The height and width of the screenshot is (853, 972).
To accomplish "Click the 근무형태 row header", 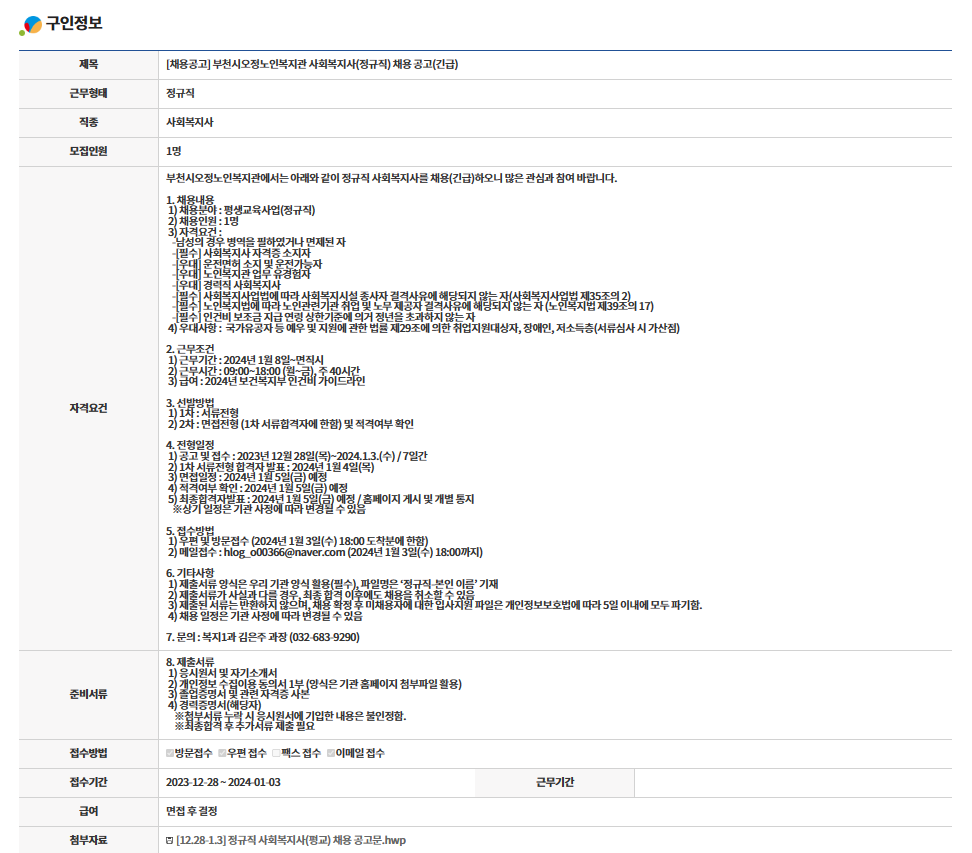I will click(x=88, y=94).
